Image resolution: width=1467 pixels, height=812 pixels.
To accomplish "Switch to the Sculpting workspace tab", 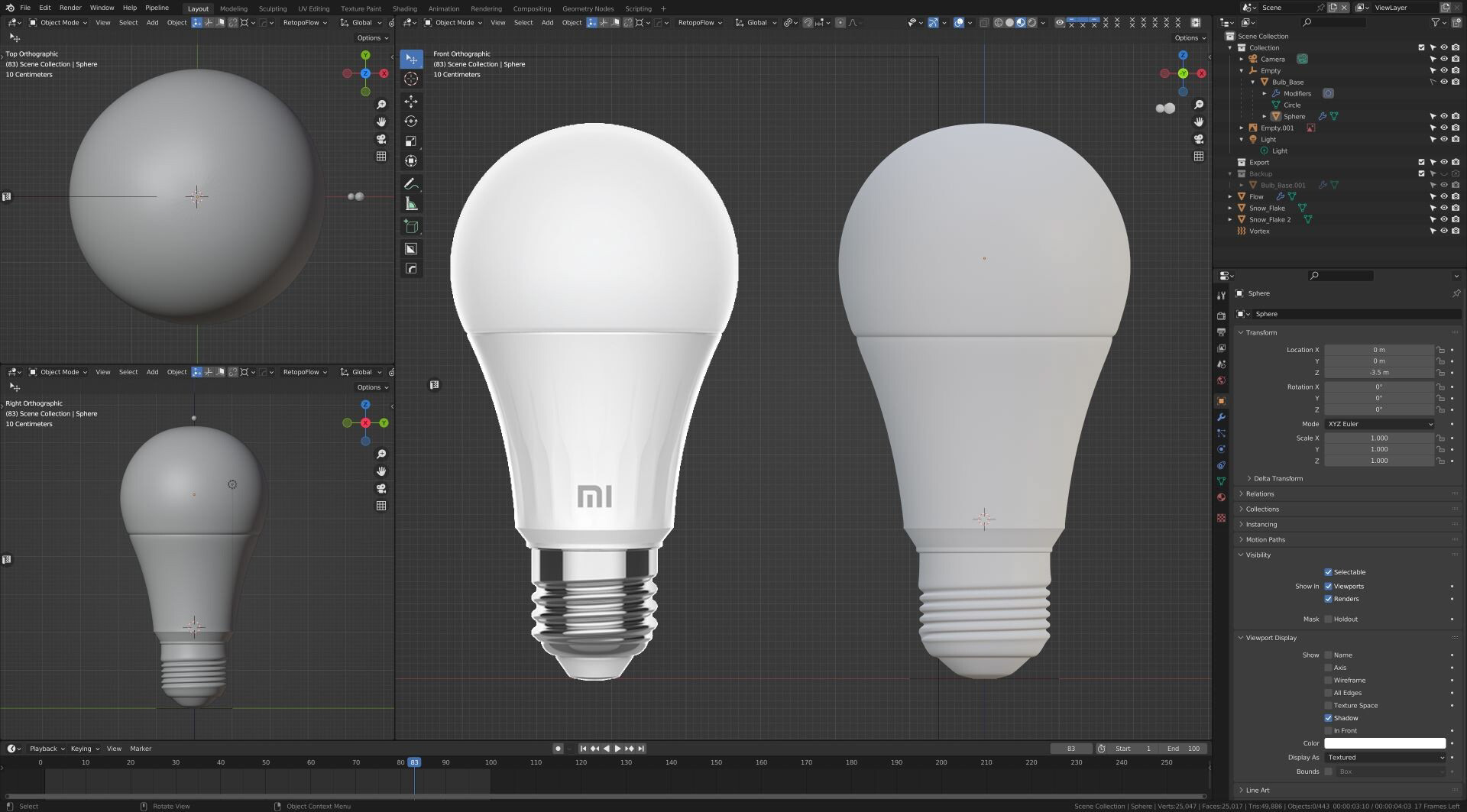I will coord(273,9).
